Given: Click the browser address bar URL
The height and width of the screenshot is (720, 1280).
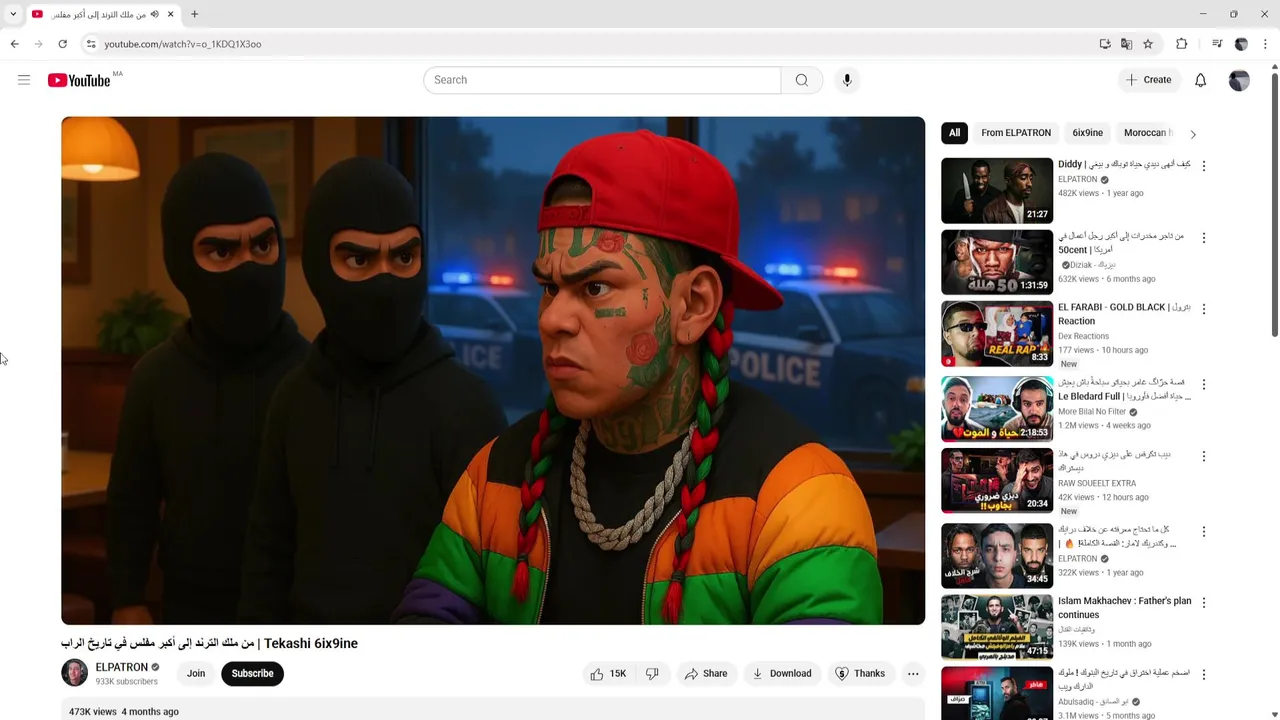Looking at the screenshot, I should point(183,44).
